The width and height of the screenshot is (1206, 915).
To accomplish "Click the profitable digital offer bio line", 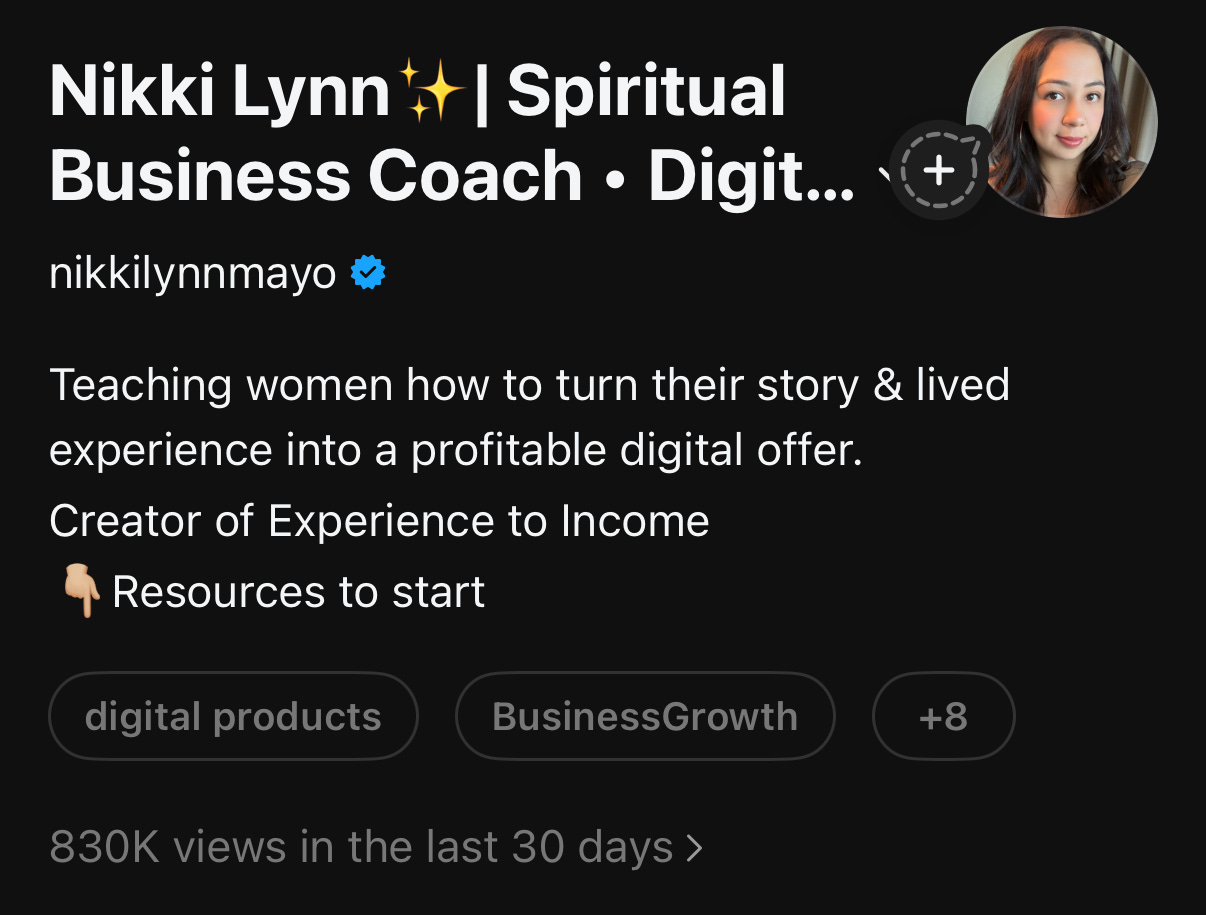I will [x=455, y=452].
